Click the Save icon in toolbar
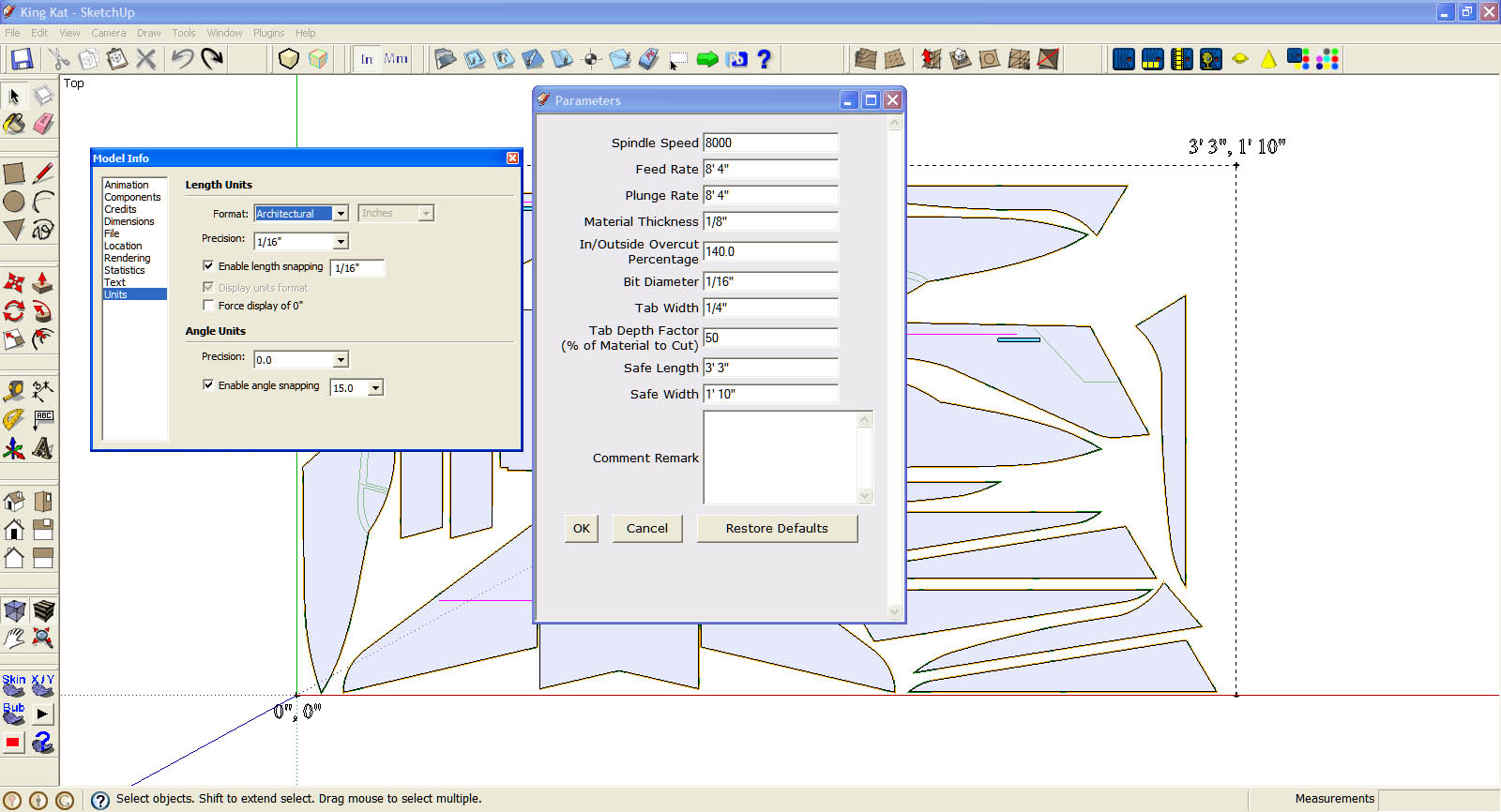 pyautogui.click(x=21, y=59)
